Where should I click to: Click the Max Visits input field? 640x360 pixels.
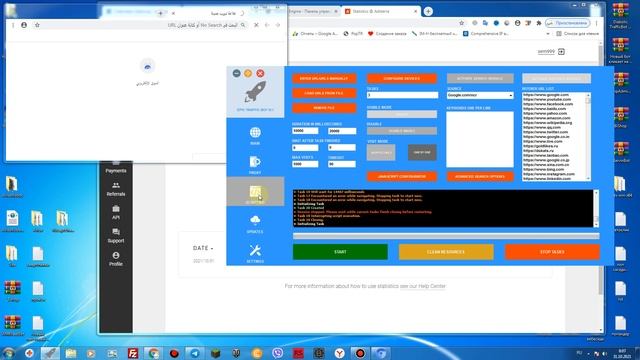pos(305,164)
